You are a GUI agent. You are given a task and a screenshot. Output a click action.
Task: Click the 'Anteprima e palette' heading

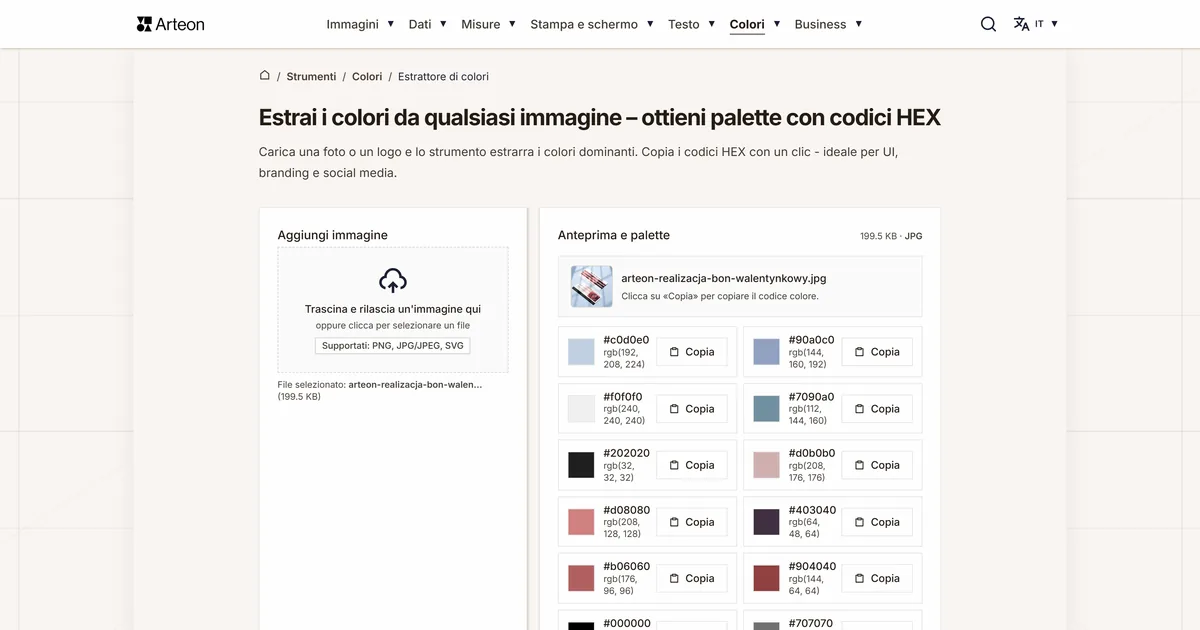point(614,235)
